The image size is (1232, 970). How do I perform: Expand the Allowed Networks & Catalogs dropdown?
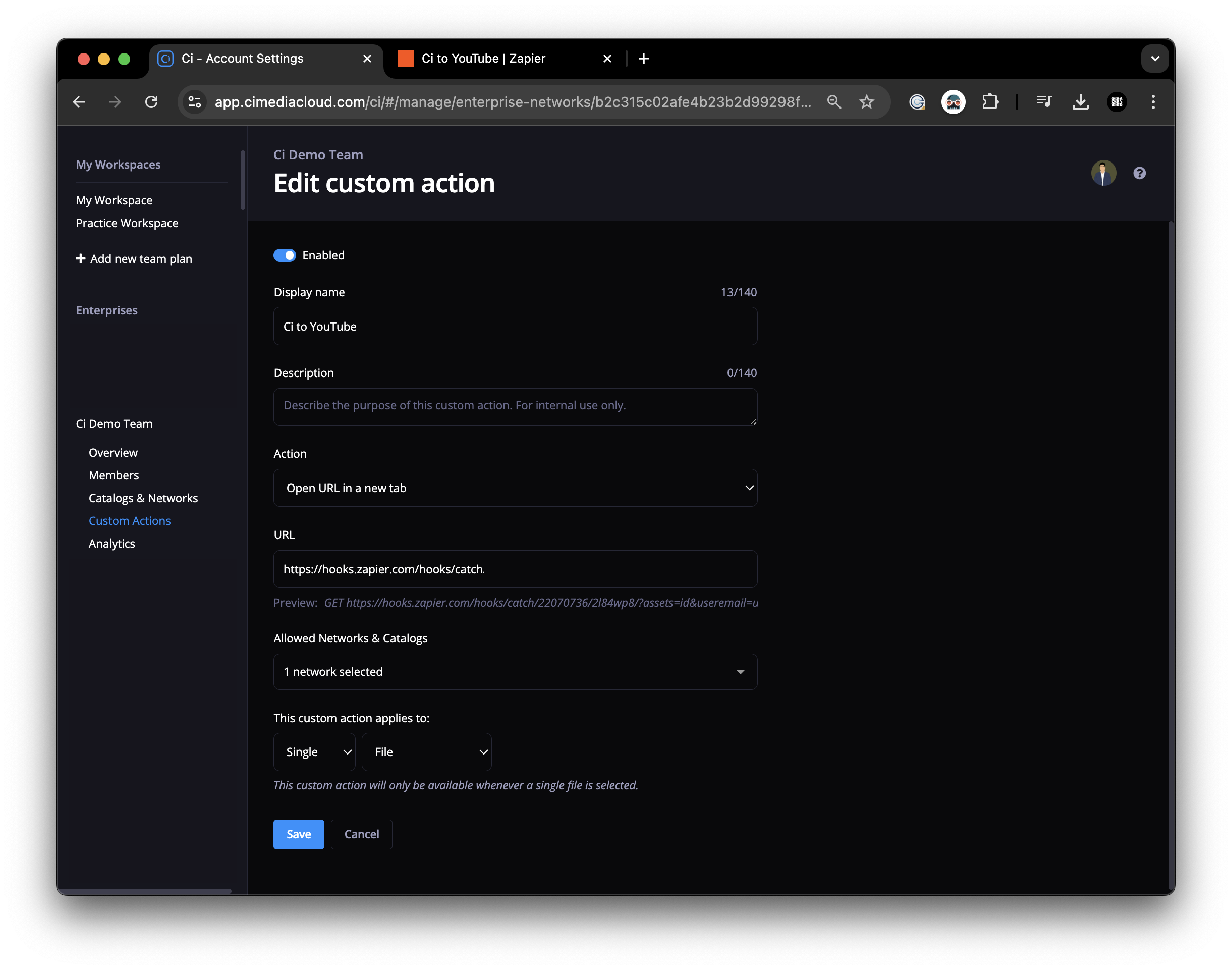515,672
